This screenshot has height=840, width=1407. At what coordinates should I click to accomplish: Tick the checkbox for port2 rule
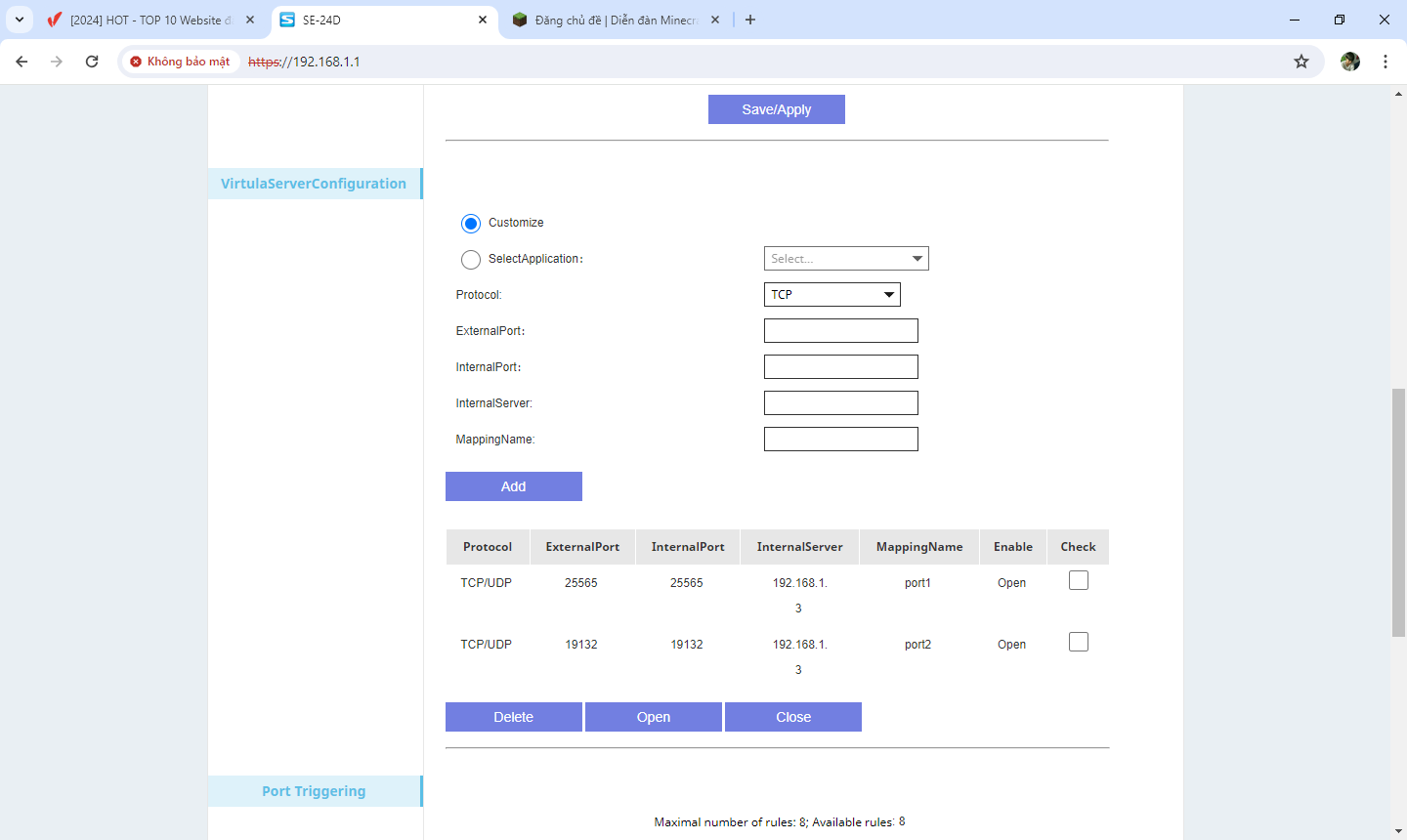point(1079,643)
